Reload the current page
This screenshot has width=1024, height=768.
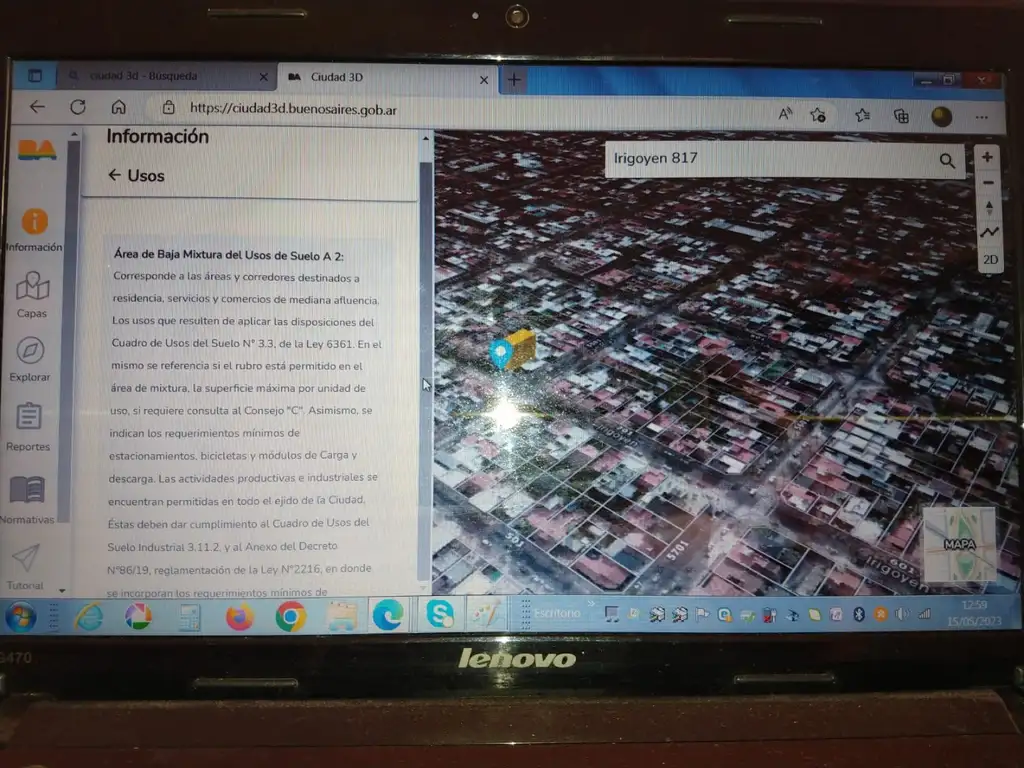click(78, 106)
